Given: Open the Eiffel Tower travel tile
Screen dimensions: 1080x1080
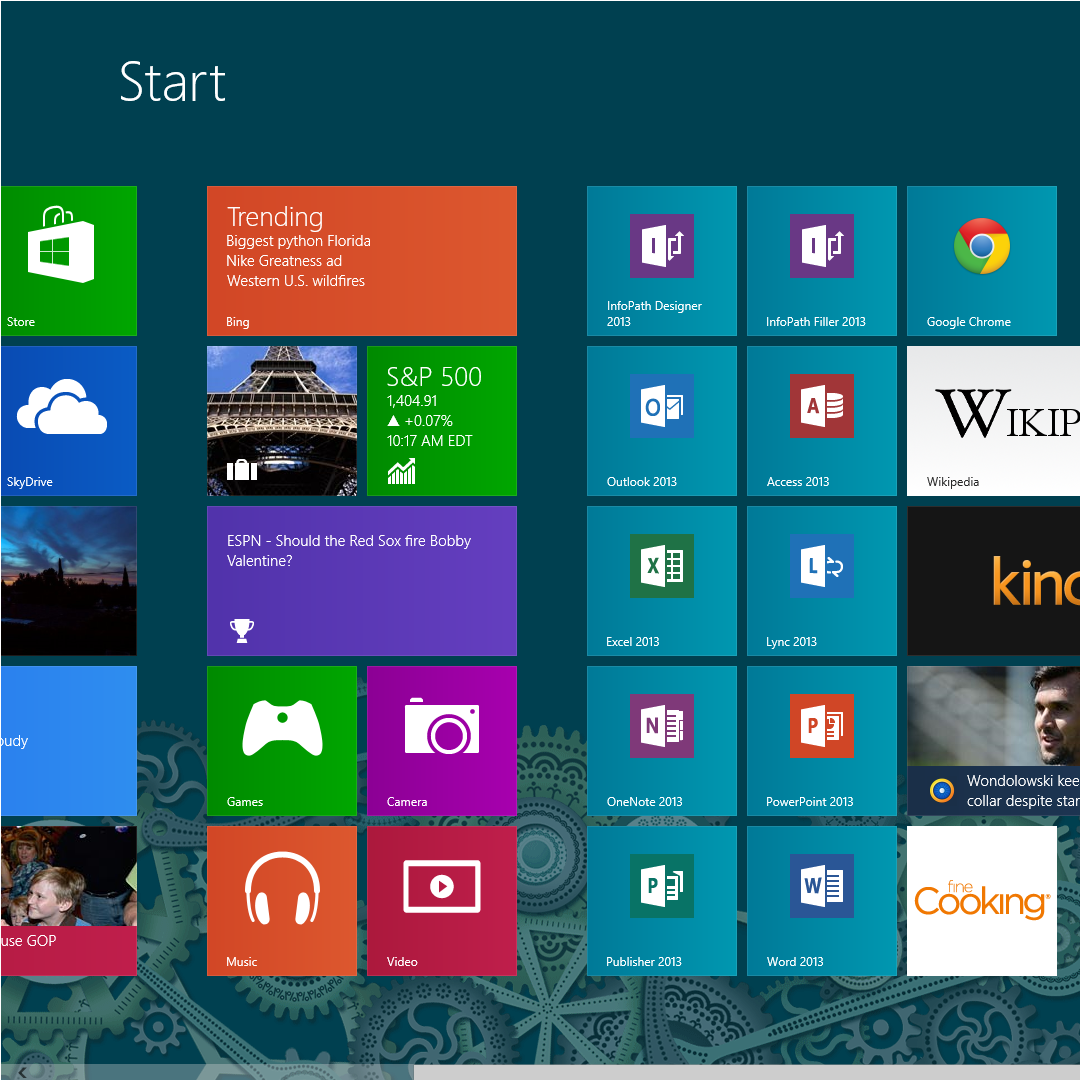Looking at the screenshot, I should [281, 420].
